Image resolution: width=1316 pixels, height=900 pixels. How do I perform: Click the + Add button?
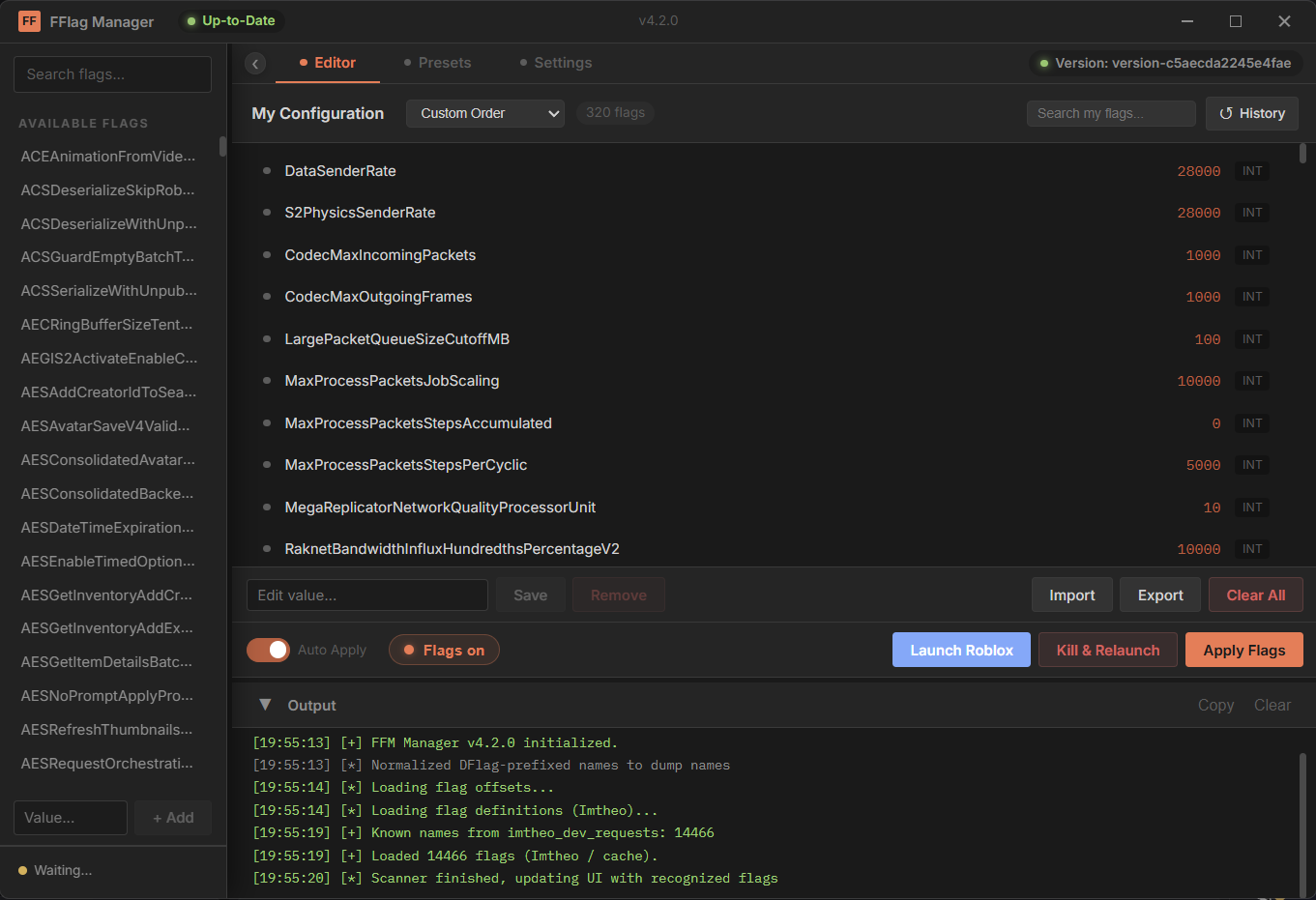pos(173,818)
